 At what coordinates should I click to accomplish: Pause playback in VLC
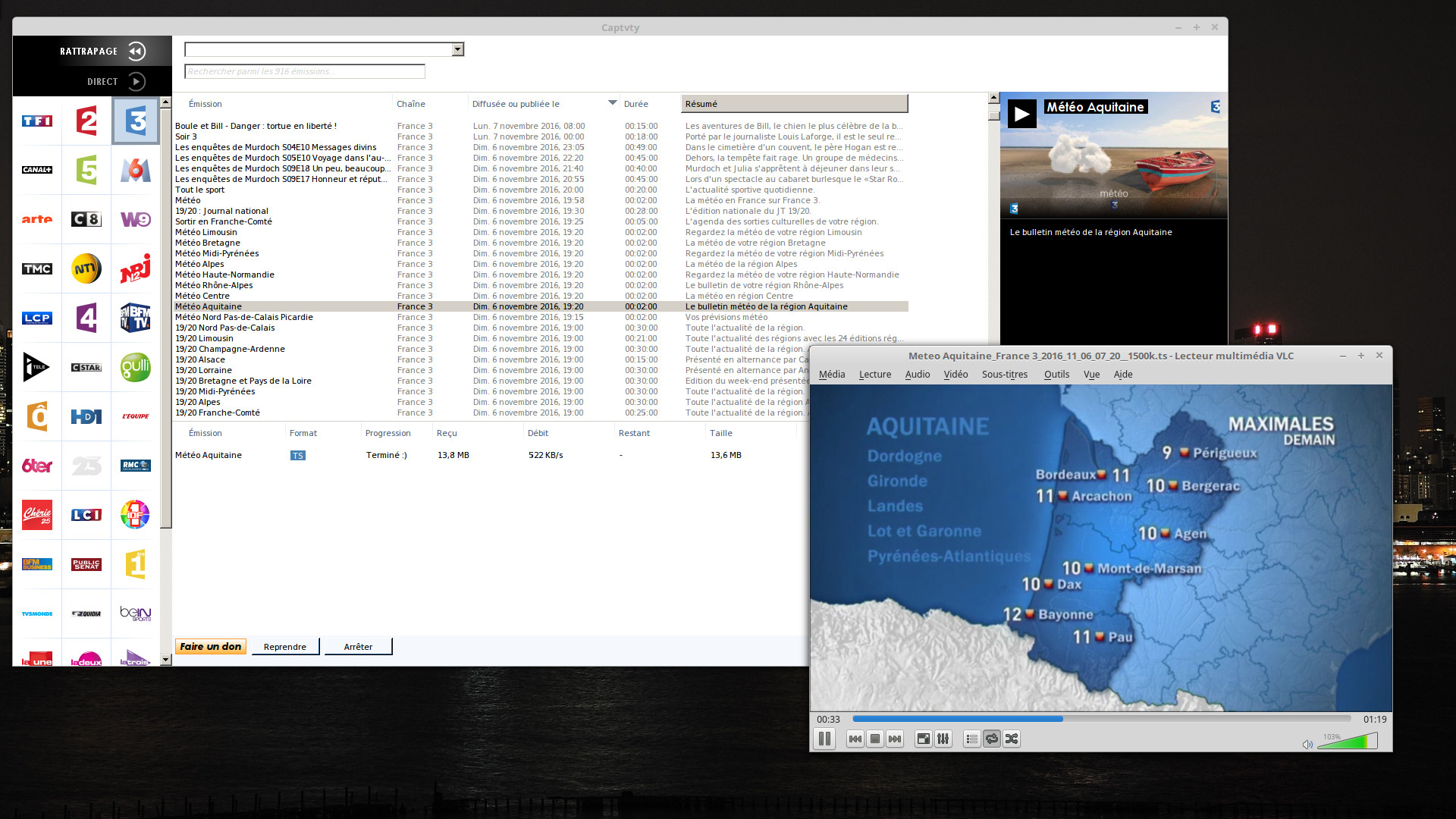pos(824,739)
